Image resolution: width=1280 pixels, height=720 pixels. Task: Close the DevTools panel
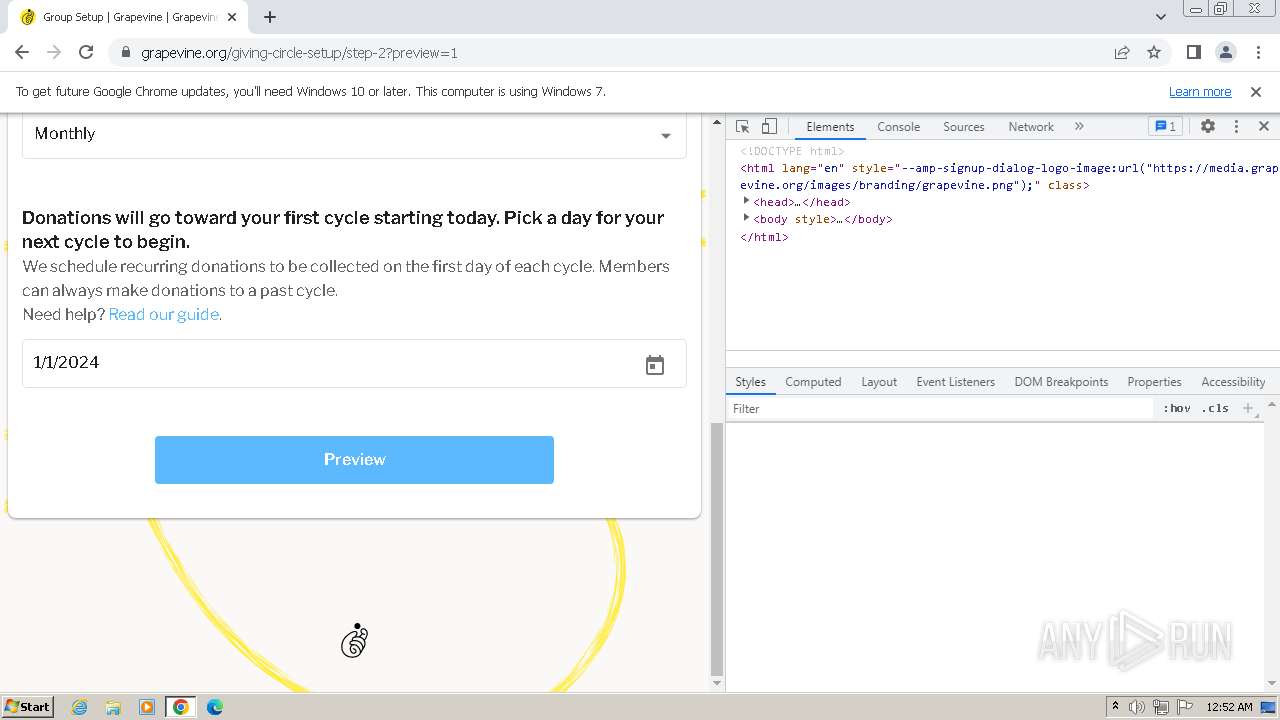pos(1264,127)
